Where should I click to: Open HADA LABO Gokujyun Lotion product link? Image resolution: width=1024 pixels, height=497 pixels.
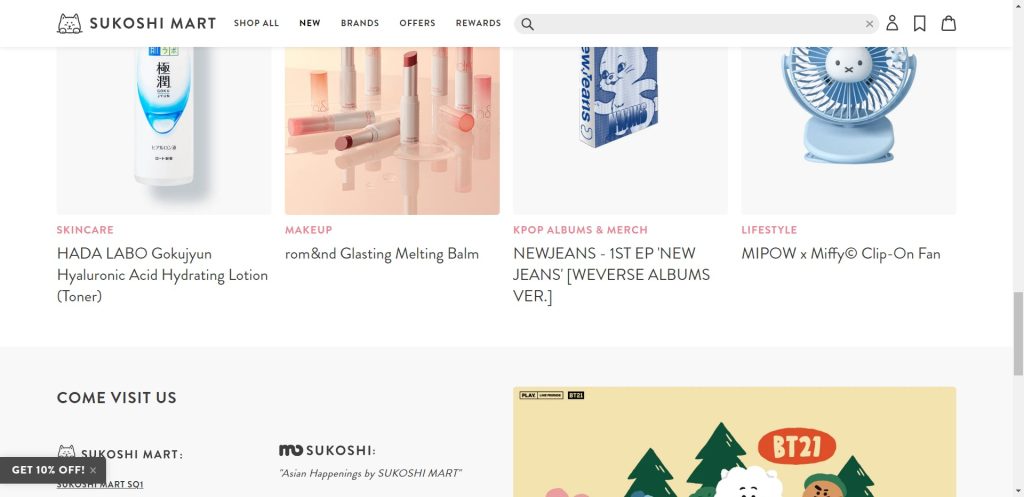pos(163,275)
